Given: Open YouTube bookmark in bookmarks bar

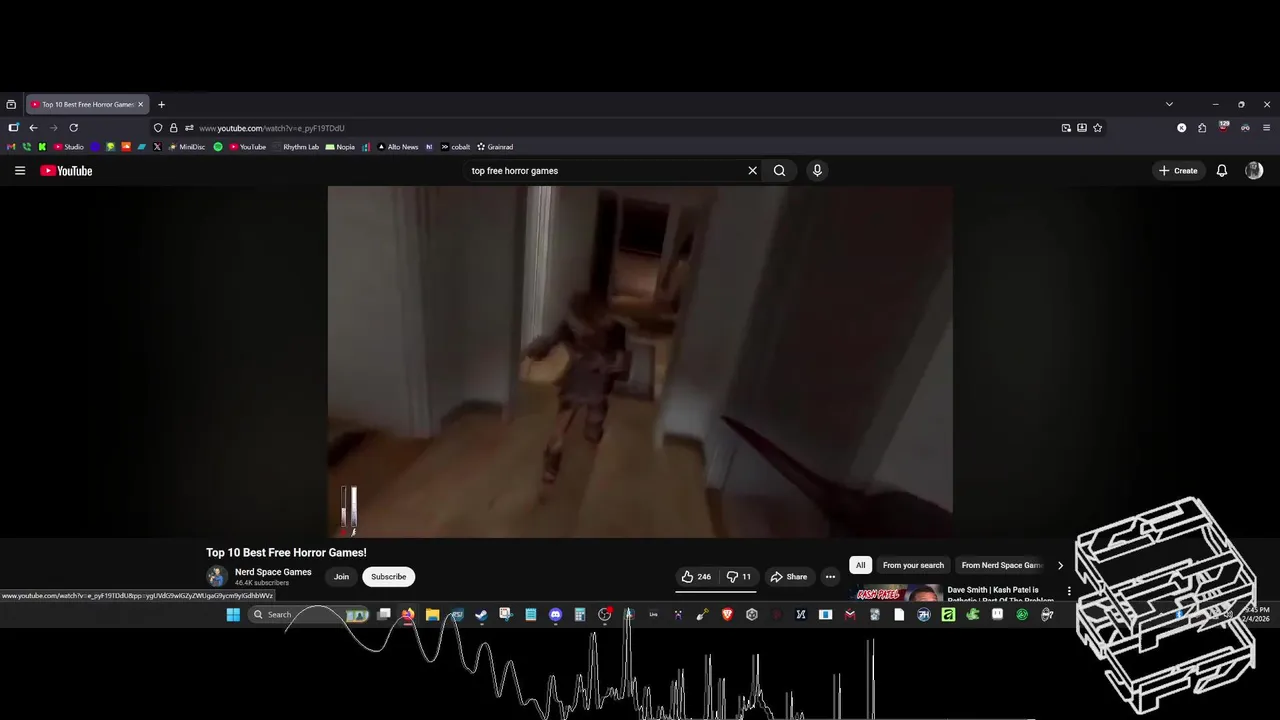Looking at the screenshot, I should (247, 147).
